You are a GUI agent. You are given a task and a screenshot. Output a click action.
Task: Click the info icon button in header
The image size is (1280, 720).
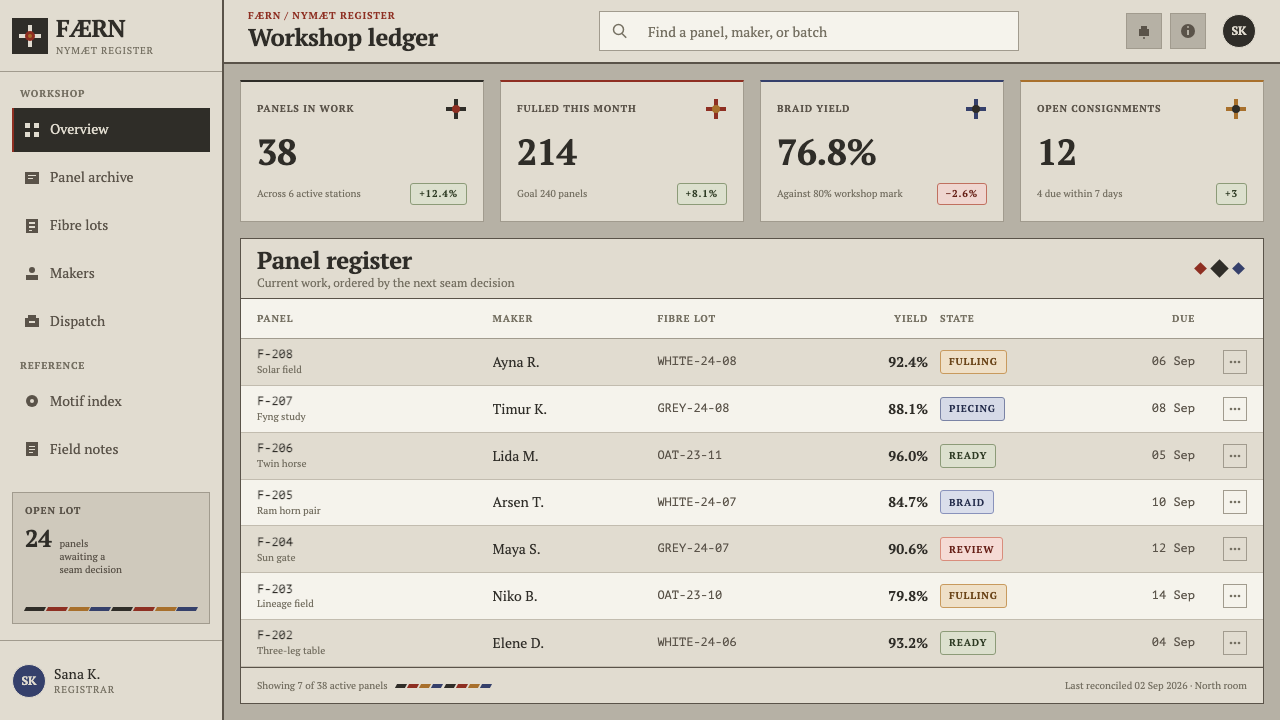click(x=1188, y=31)
